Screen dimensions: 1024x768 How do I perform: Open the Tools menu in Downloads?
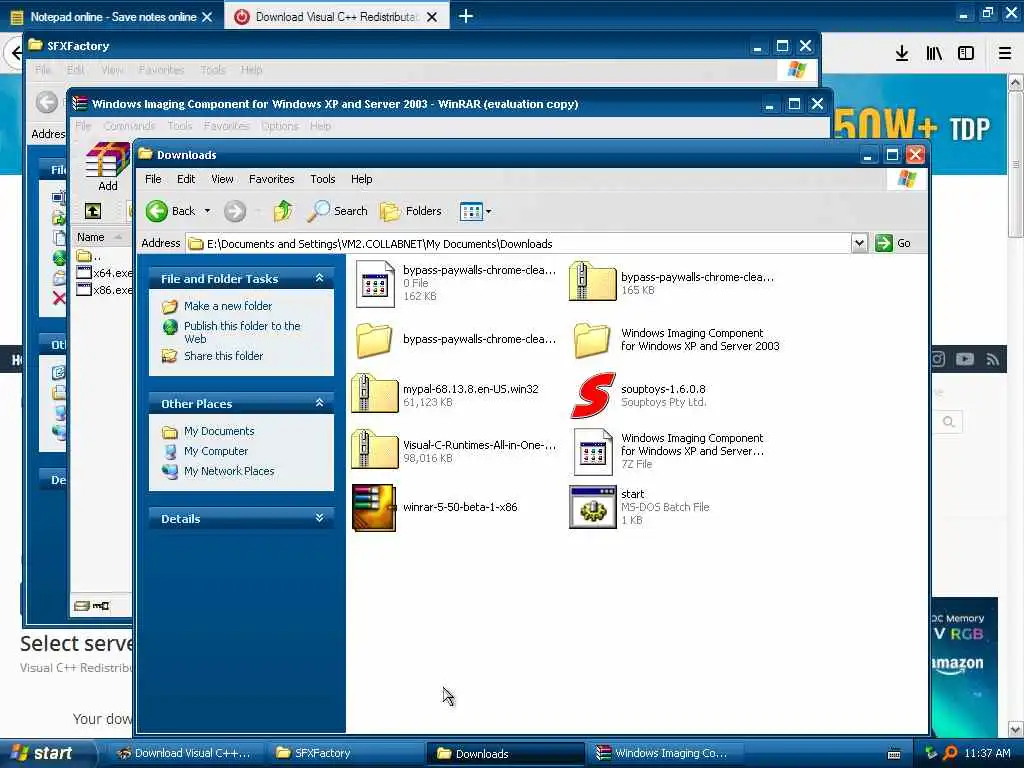click(323, 179)
